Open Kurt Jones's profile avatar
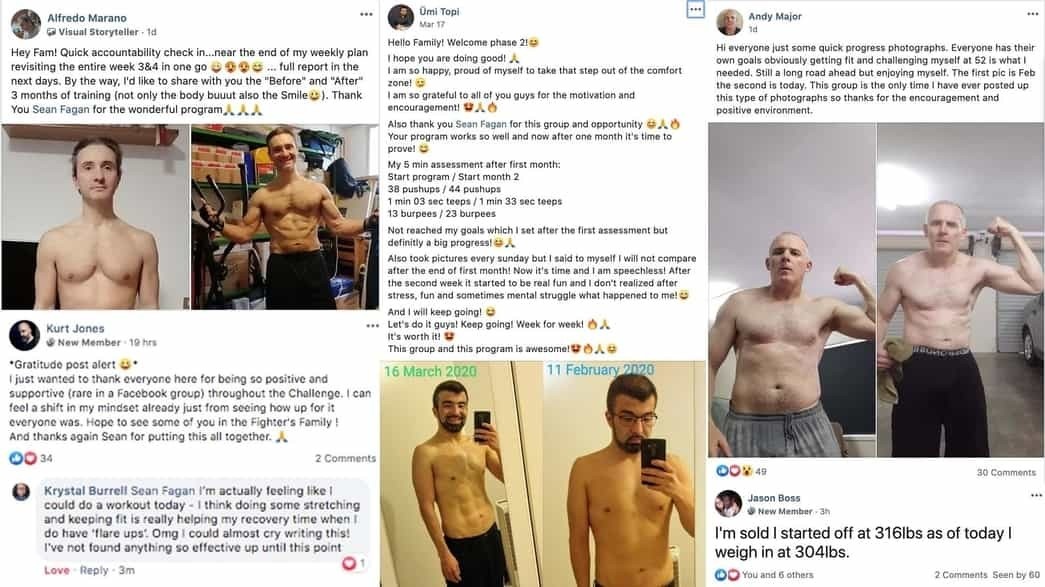This screenshot has height=587, width=1045. pyautogui.click(x=25, y=335)
